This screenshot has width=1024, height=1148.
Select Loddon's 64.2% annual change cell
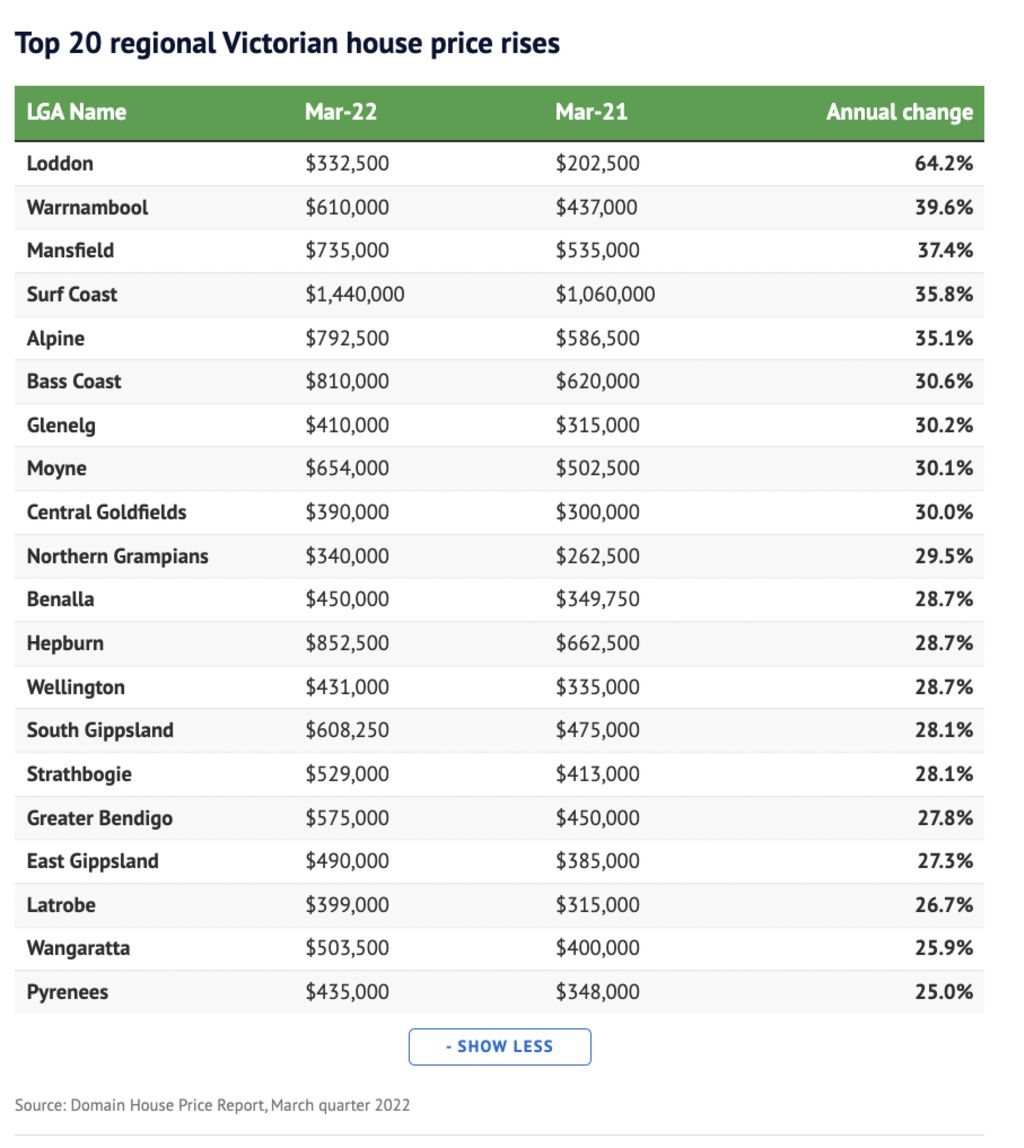[x=943, y=163]
